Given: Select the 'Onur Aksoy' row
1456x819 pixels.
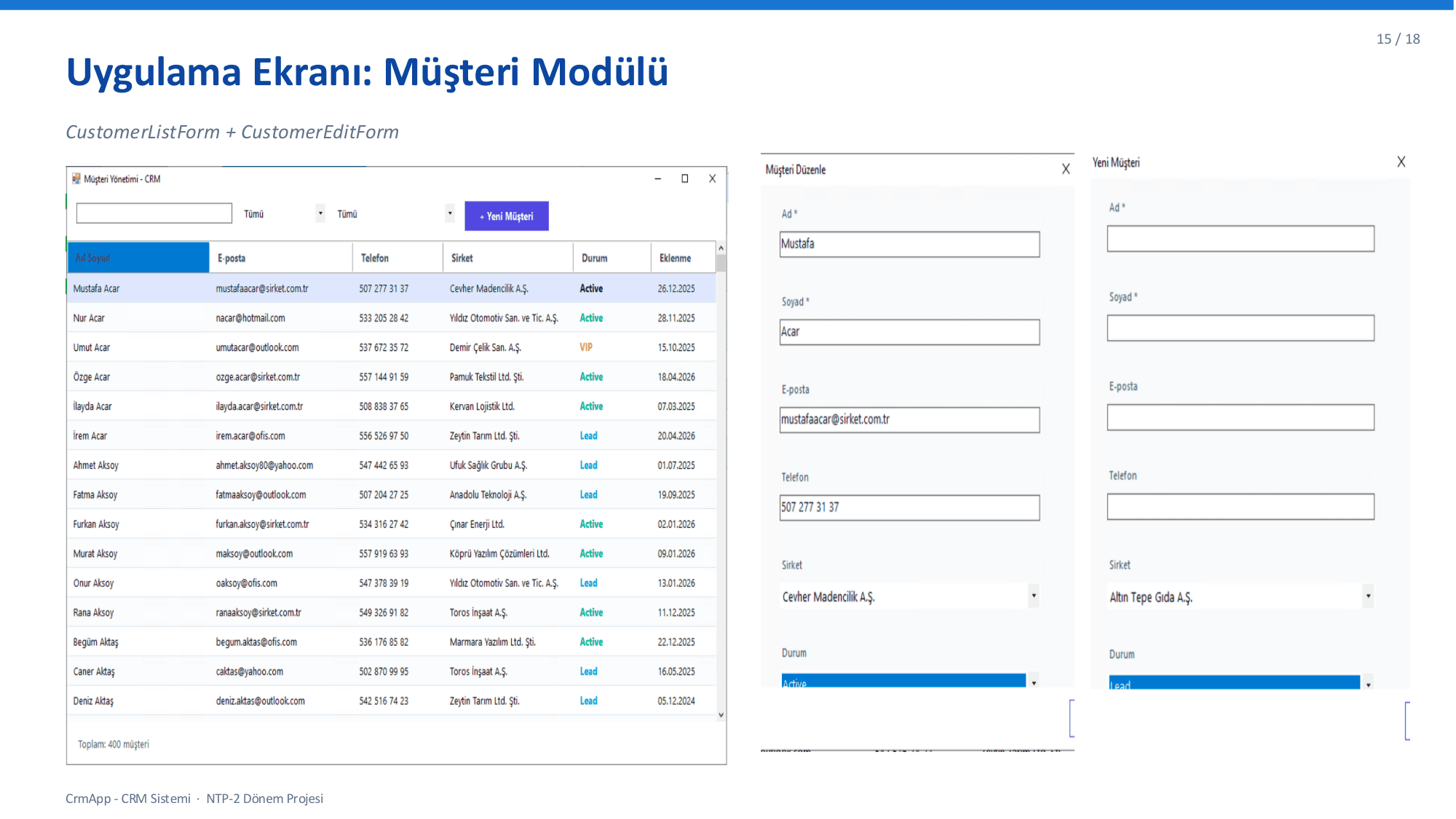Looking at the screenshot, I should click(x=392, y=583).
